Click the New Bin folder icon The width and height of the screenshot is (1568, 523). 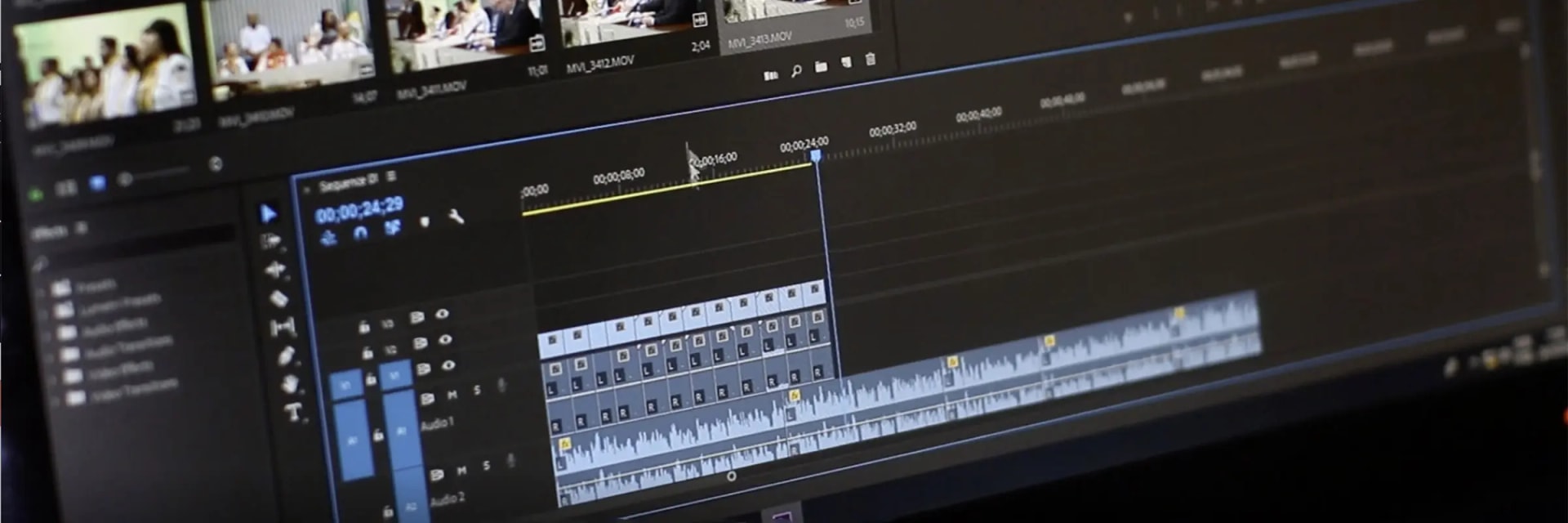[821, 66]
